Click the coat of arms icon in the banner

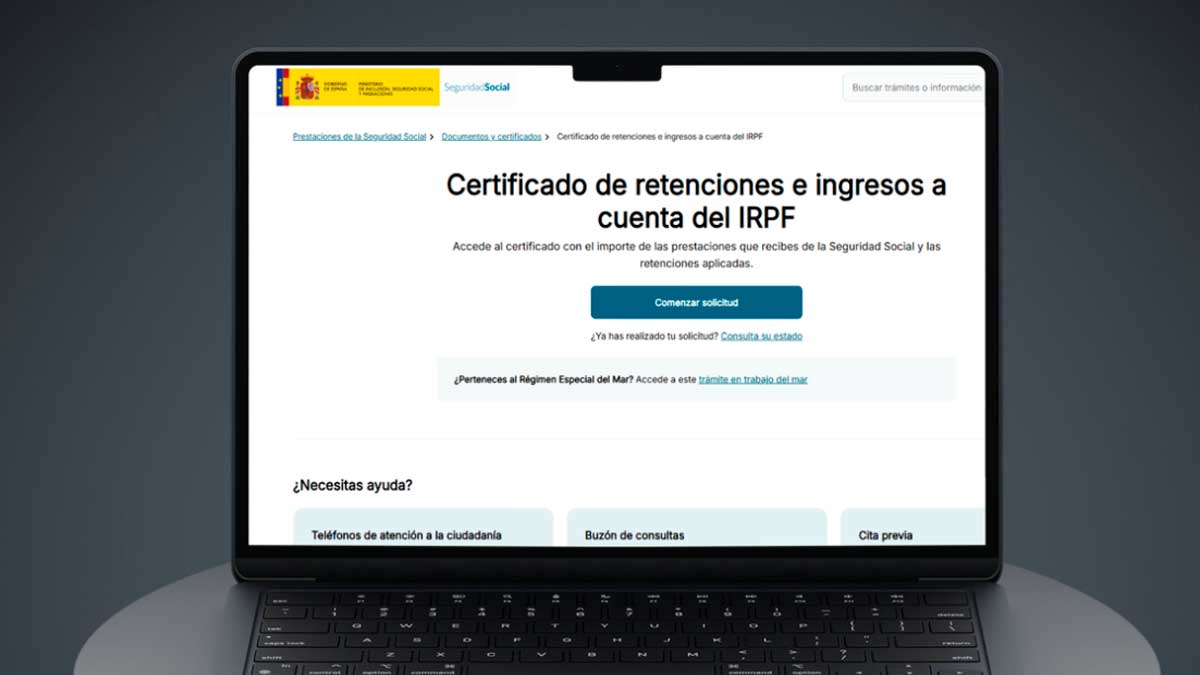pyautogui.click(x=306, y=88)
